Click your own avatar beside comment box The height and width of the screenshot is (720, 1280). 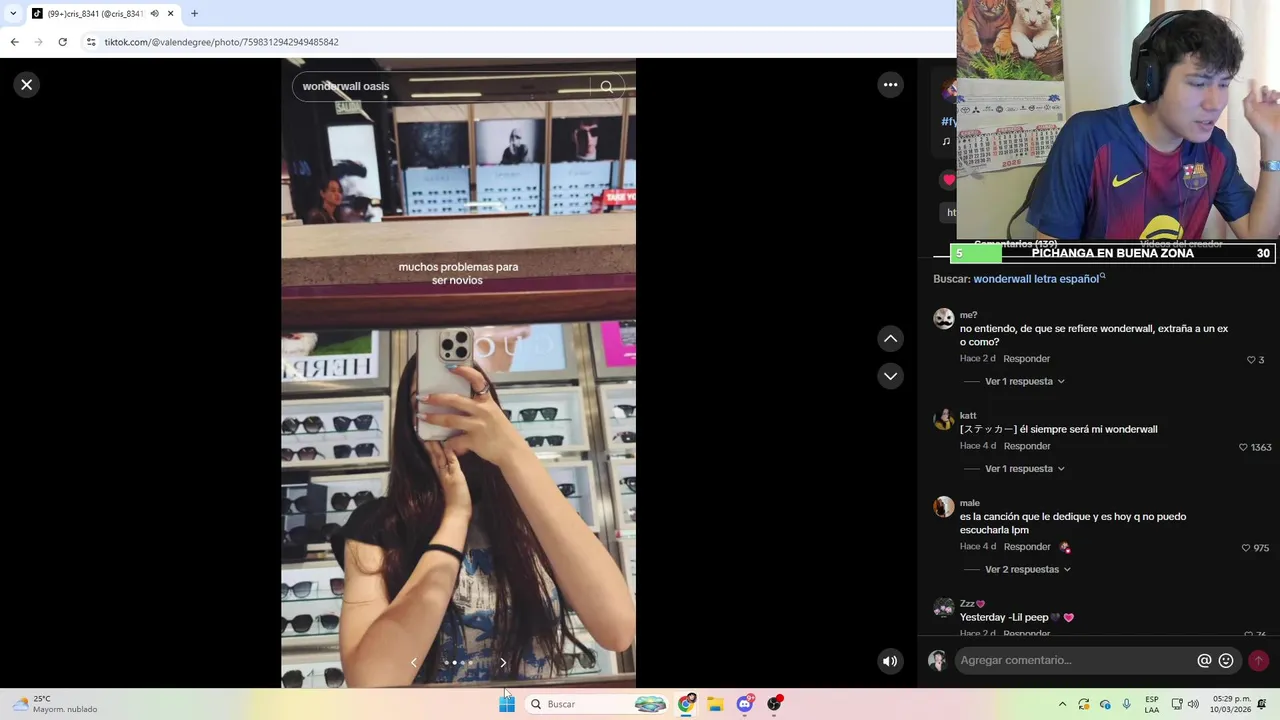(x=937, y=660)
